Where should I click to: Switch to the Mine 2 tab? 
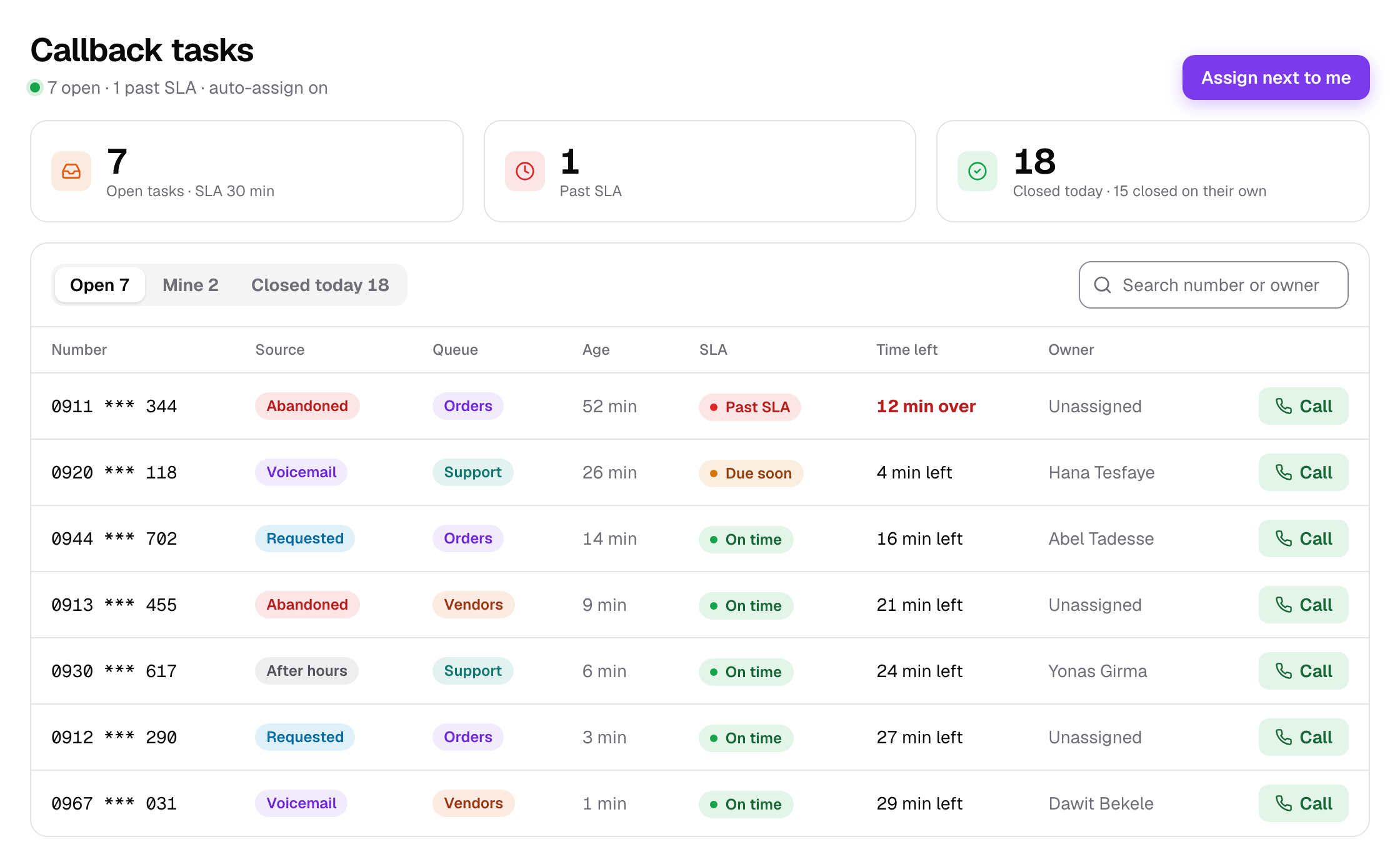(190, 285)
